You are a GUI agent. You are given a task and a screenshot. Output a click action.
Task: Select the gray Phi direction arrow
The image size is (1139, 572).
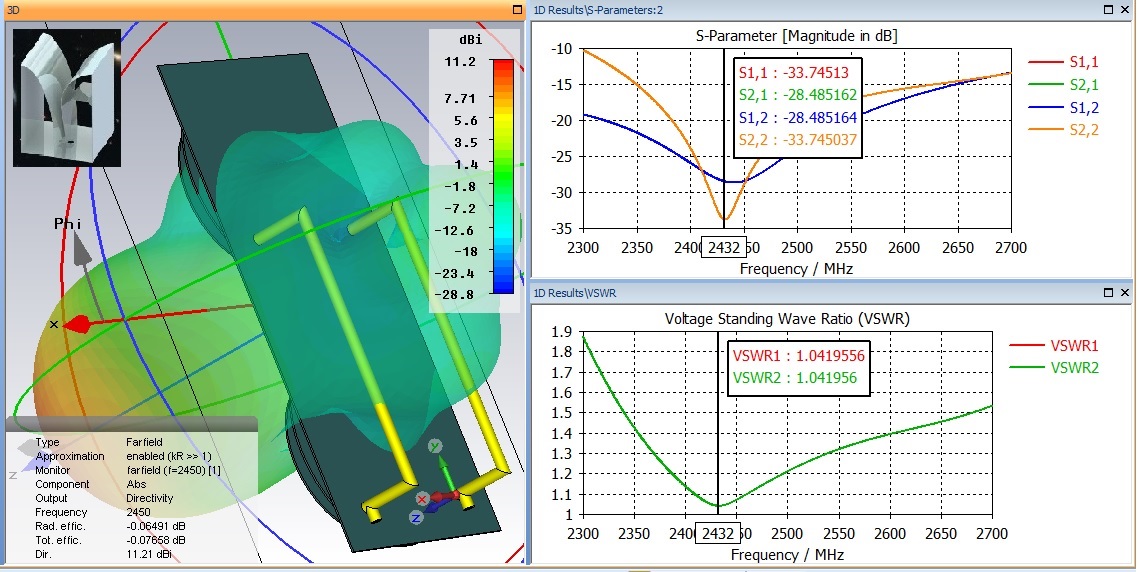click(x=81, y=251)
